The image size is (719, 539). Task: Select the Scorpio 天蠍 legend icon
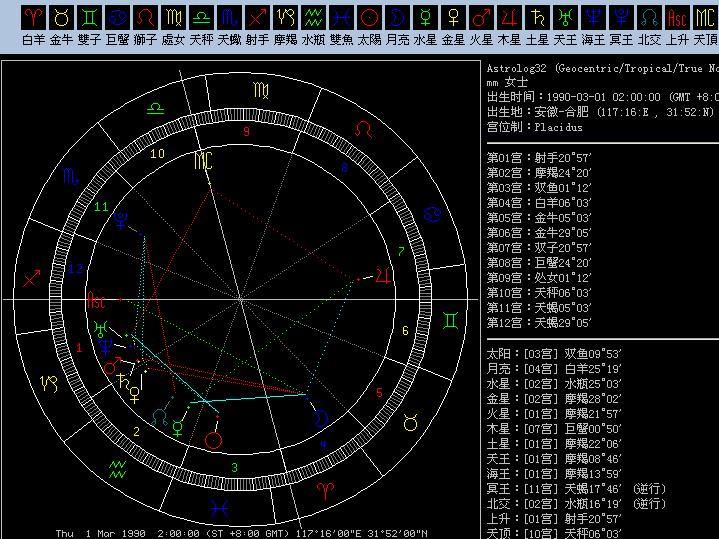[x=229, y=17]
